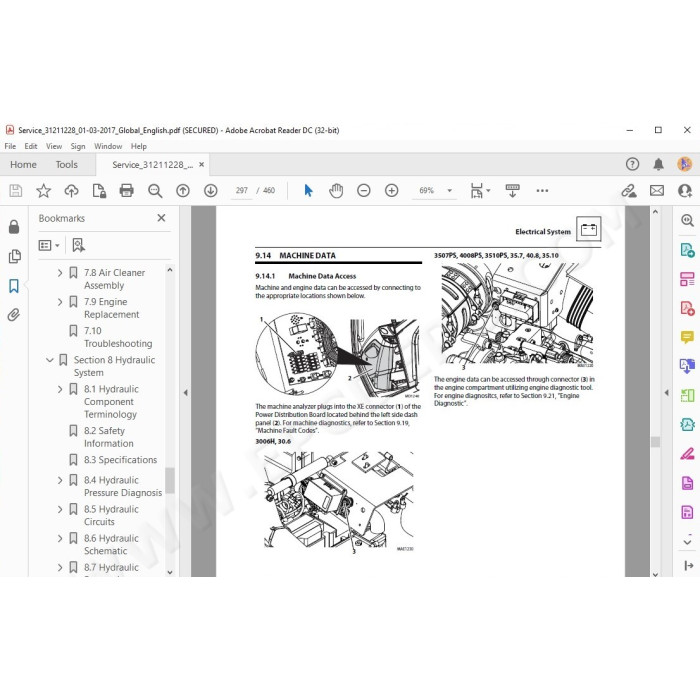Bookmark file with the star icon
The height and width of the screenshot is (700, 700).
(43, 191)
